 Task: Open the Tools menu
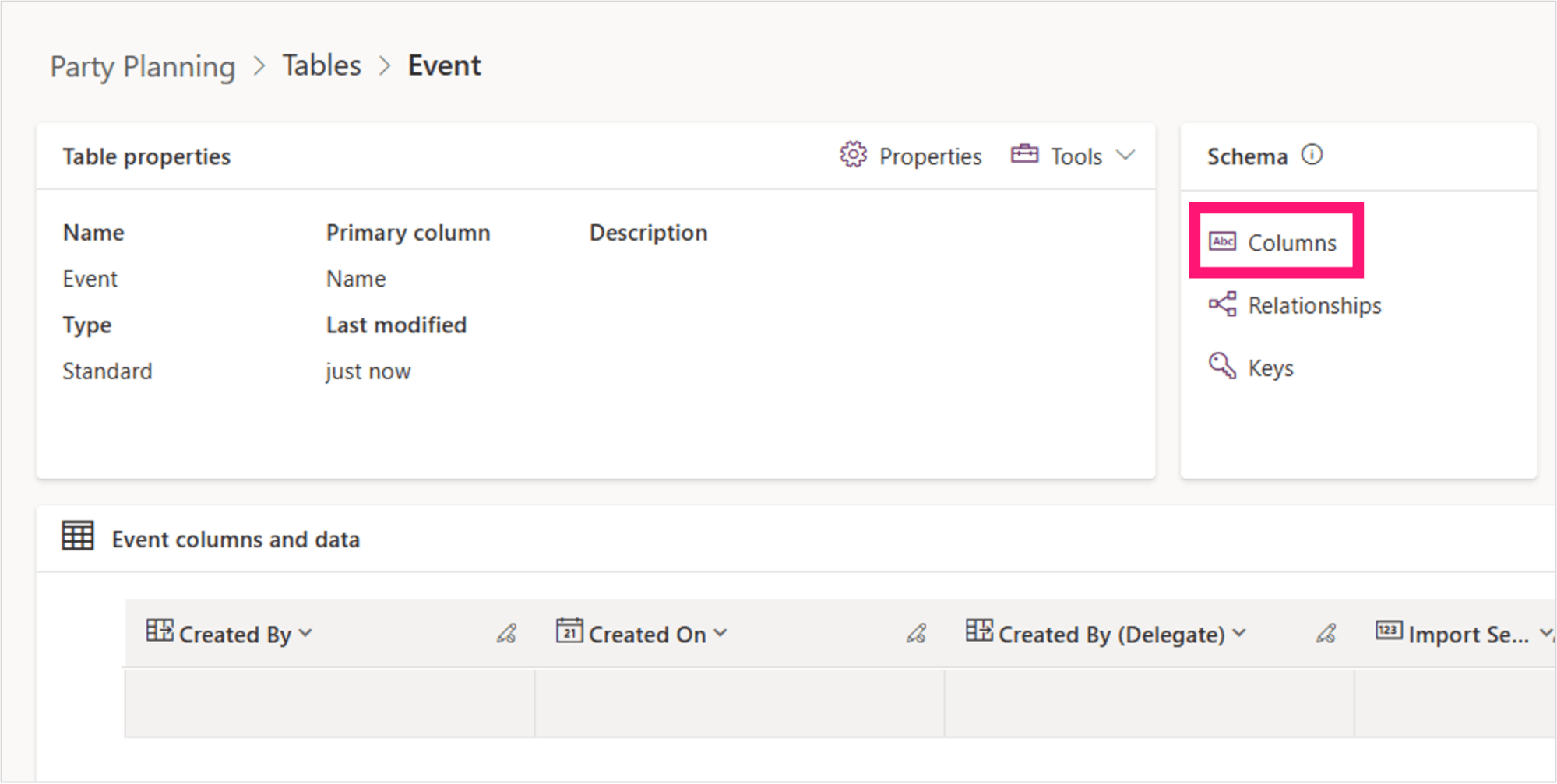(1073, 156)
